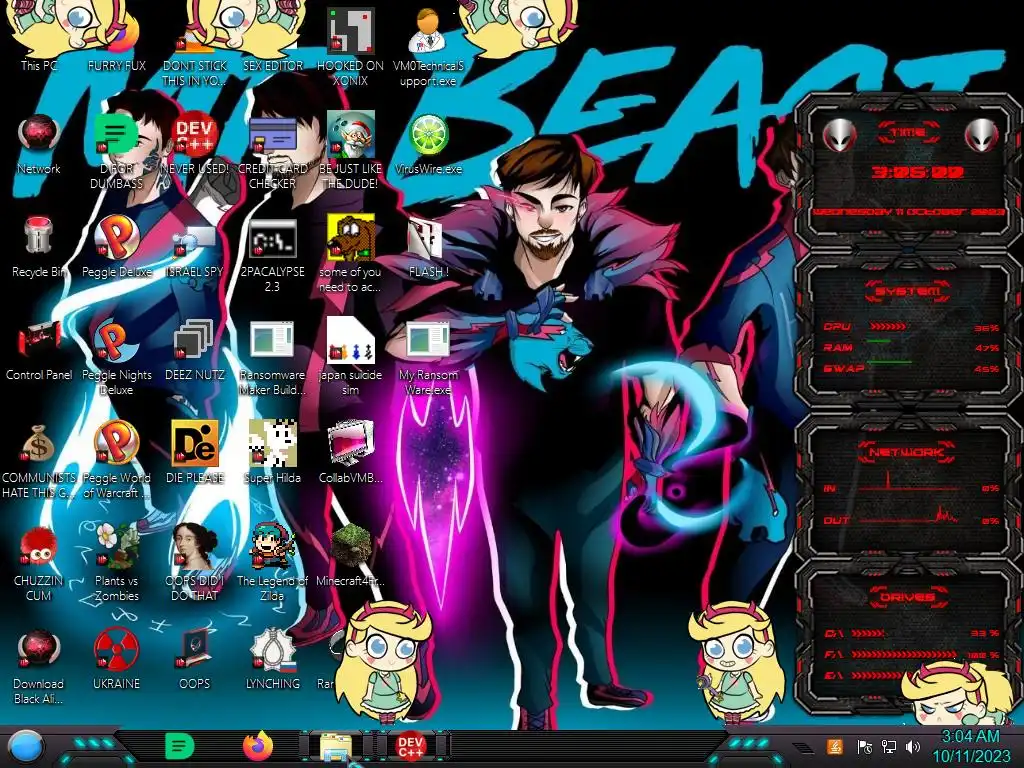1024x768 pixels.
Task: Select the Peggle World of Warcraft icon
Action: 117,459
